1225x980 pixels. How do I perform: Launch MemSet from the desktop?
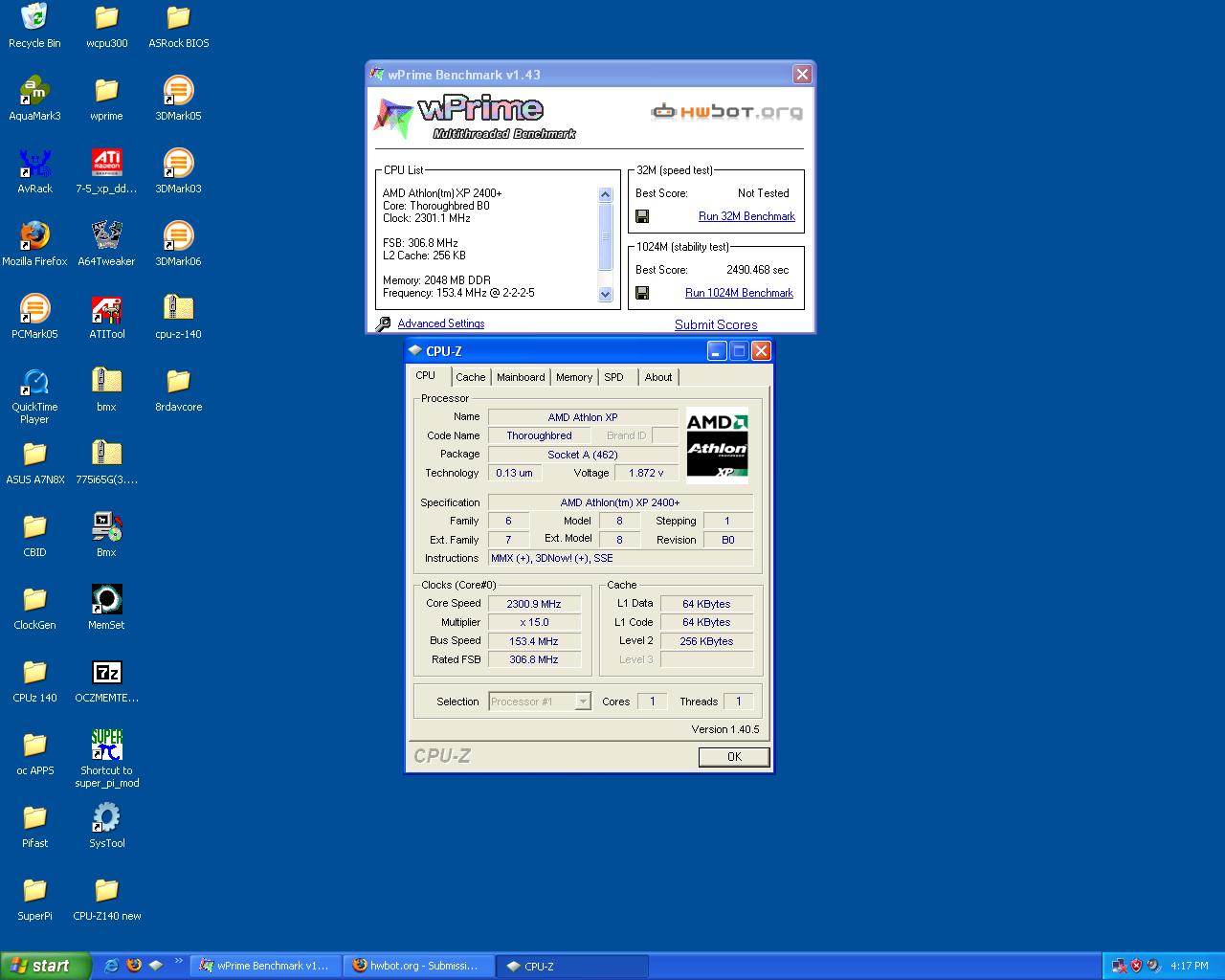point(106,608)
